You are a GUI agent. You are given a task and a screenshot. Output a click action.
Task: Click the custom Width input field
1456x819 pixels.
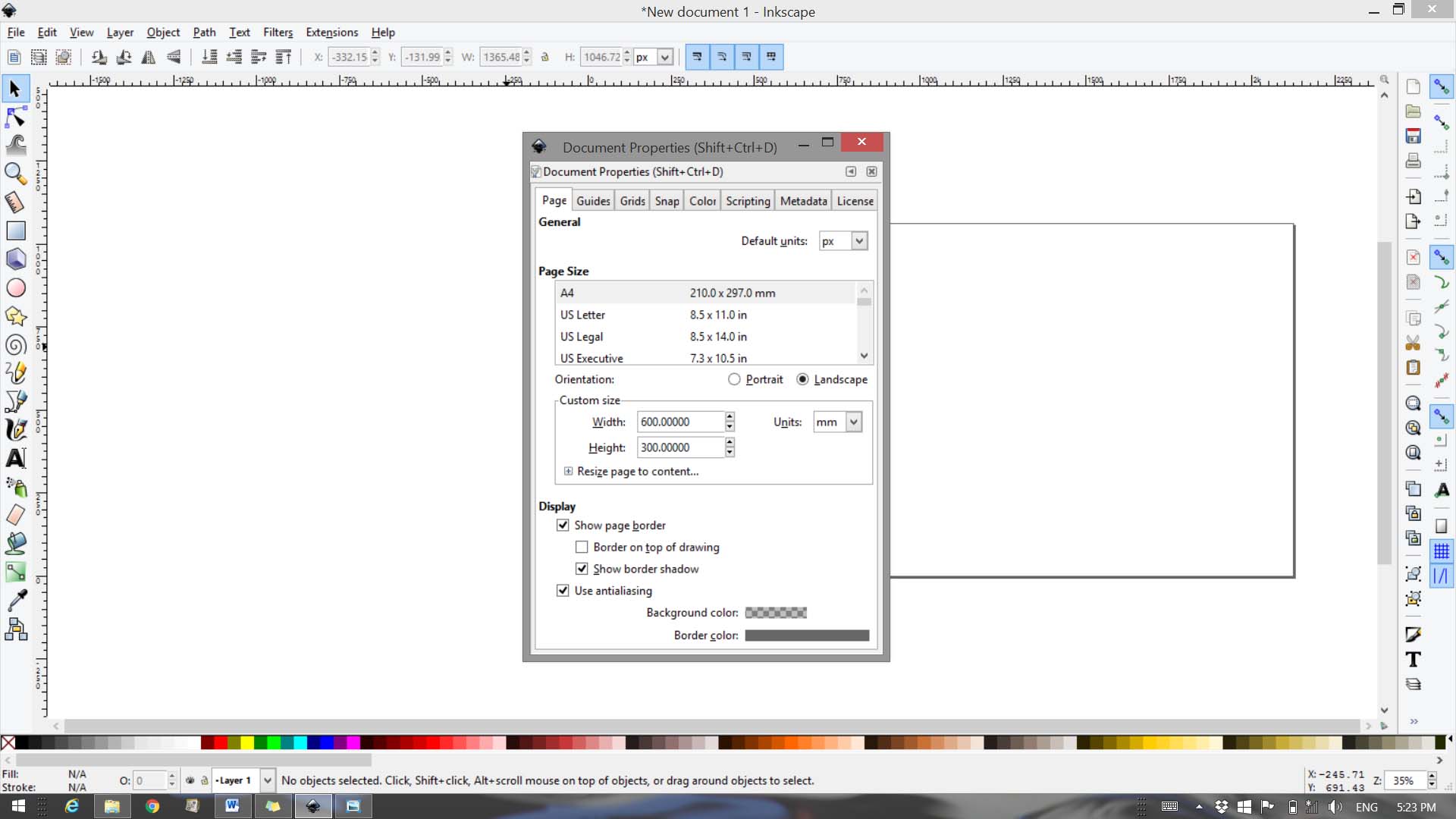tap(680, 422)
